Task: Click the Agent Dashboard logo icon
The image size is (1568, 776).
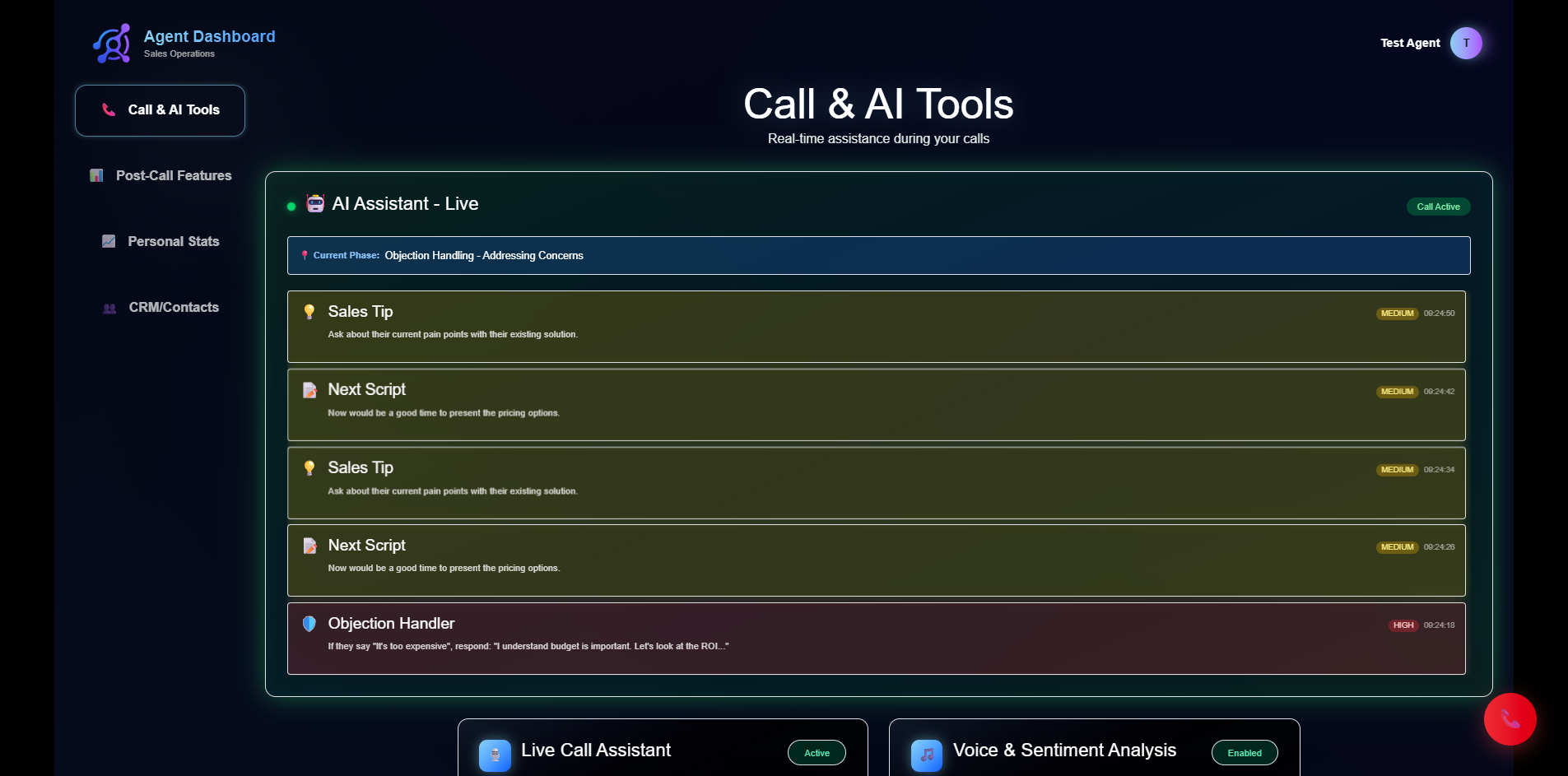Action: tap(112, 44)
